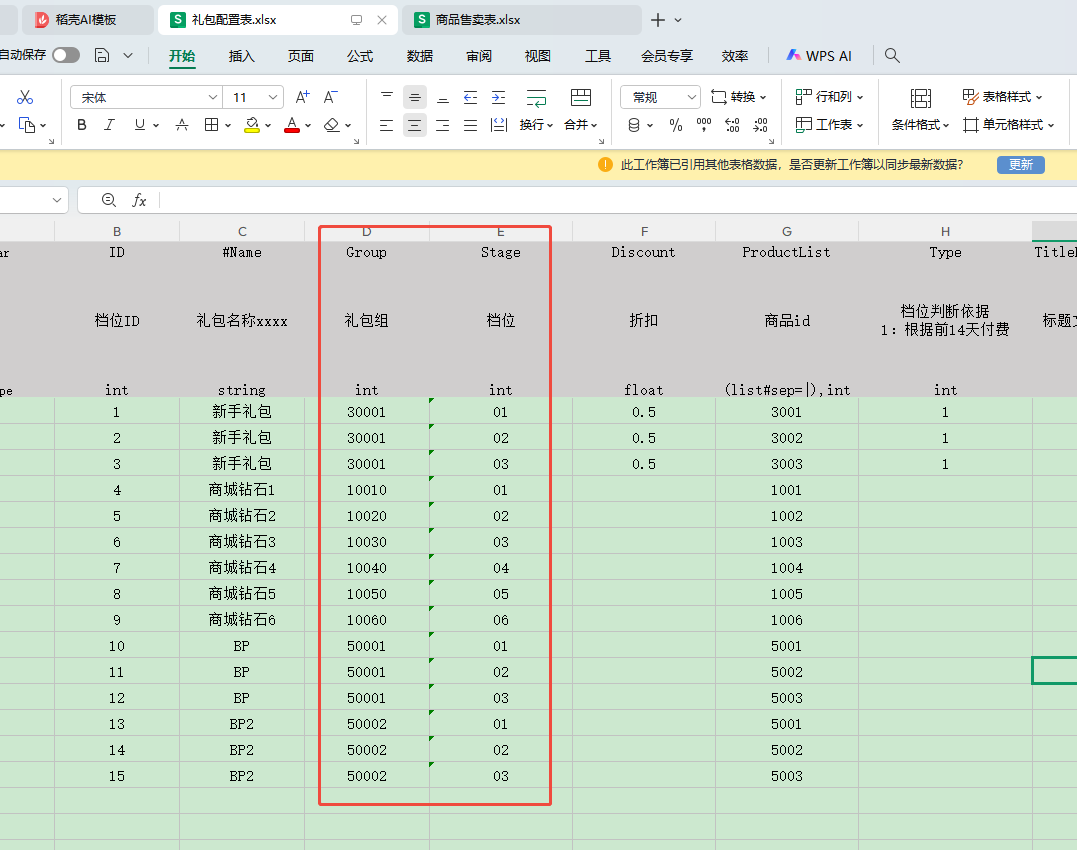
Task: Click the search magnifier in ribbon
Action: 892,56
